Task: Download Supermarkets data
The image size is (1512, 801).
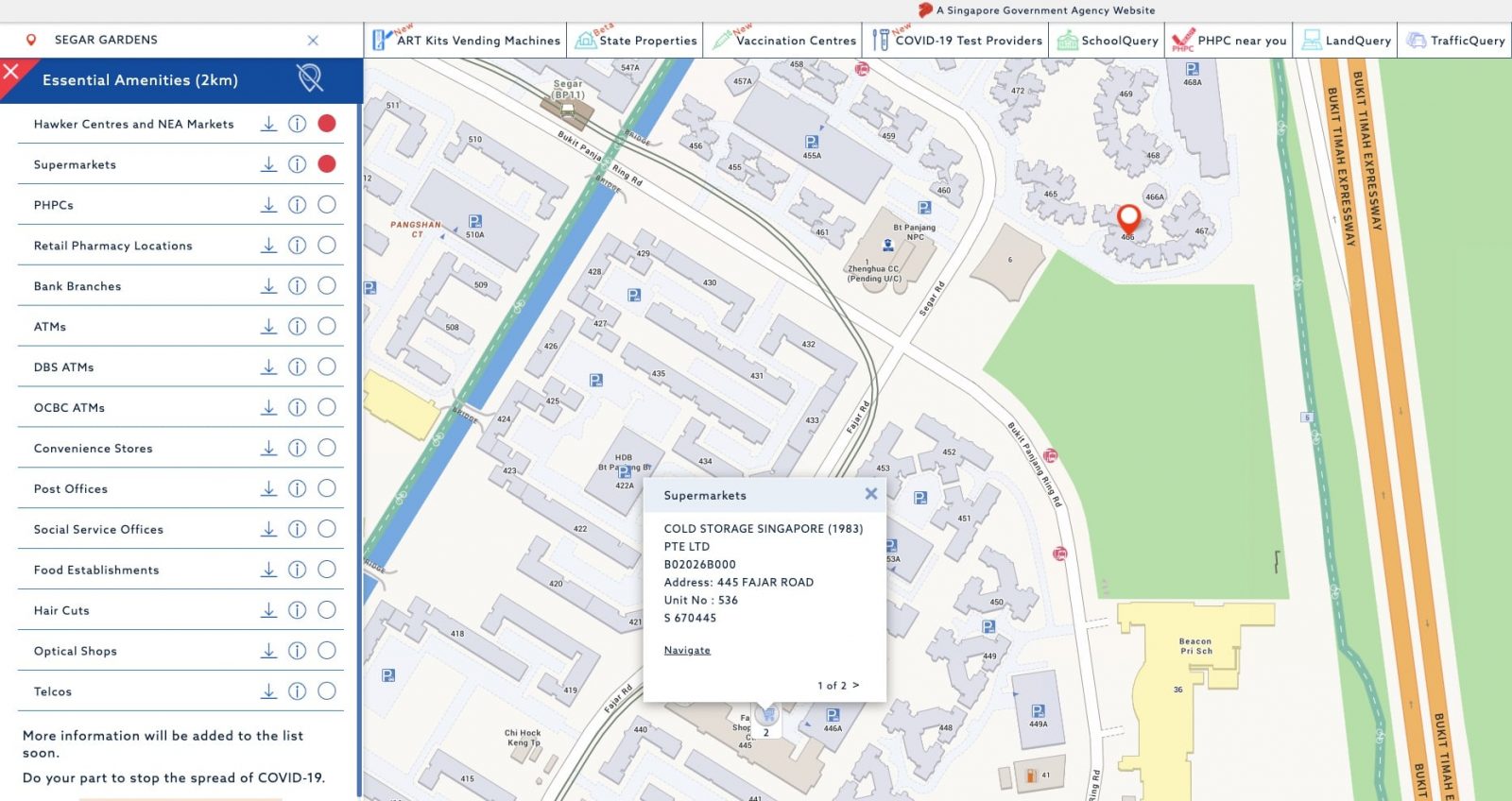Action: 269,164
